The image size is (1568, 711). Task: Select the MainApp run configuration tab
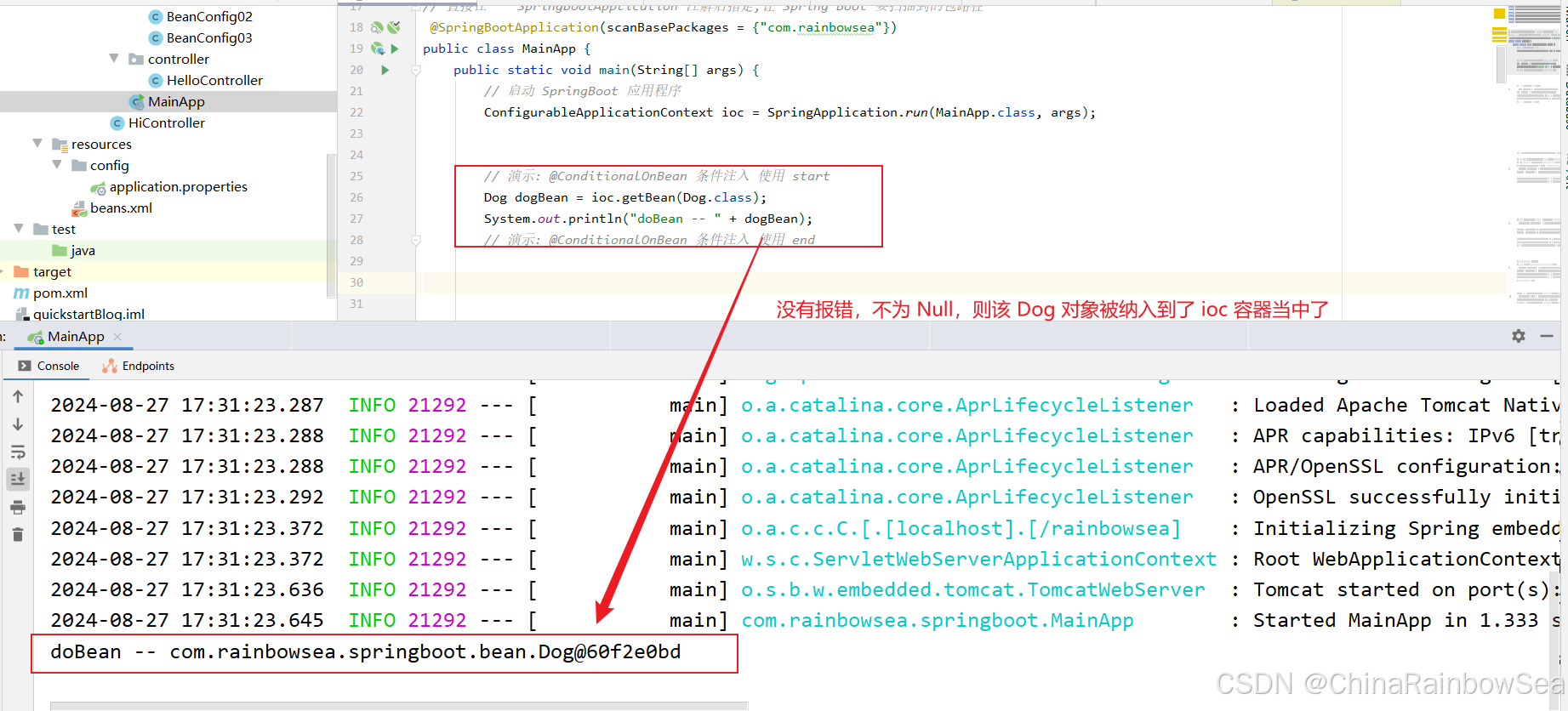click(x=76, y=337)
